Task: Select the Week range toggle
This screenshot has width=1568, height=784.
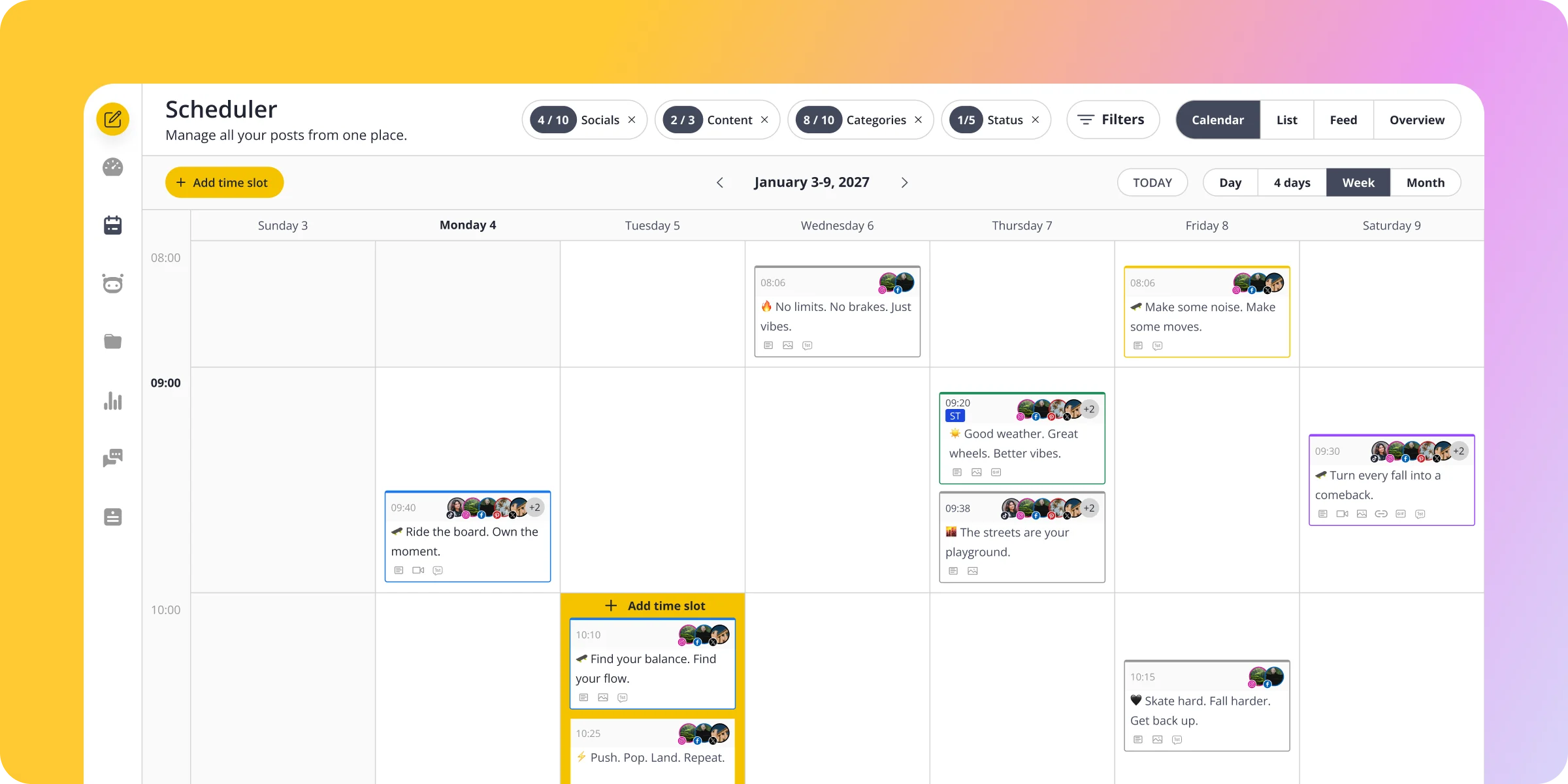Action: (x=1358, y=182)
